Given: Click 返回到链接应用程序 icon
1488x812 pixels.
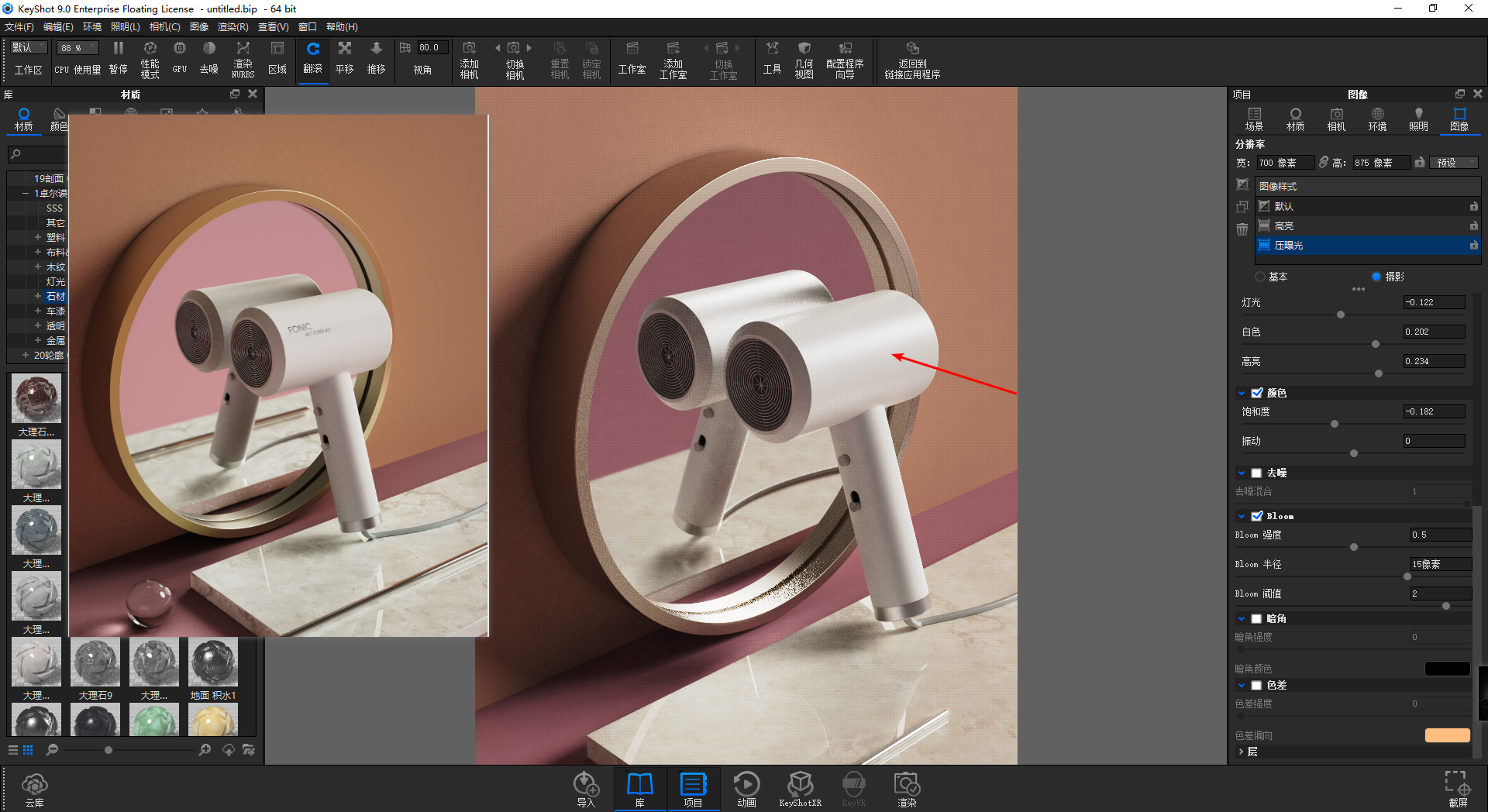Looking at the screenshot, I should (912, 60).
